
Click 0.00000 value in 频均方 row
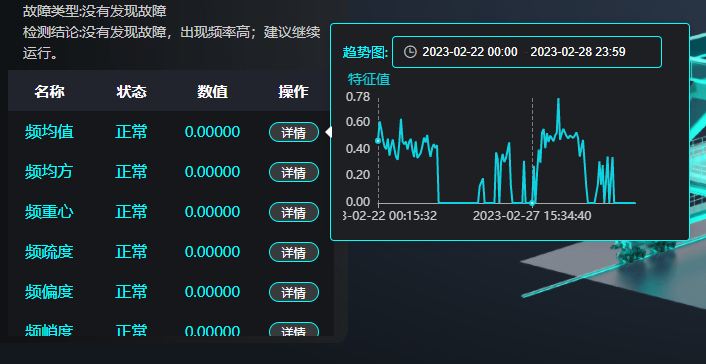[213, 172]
